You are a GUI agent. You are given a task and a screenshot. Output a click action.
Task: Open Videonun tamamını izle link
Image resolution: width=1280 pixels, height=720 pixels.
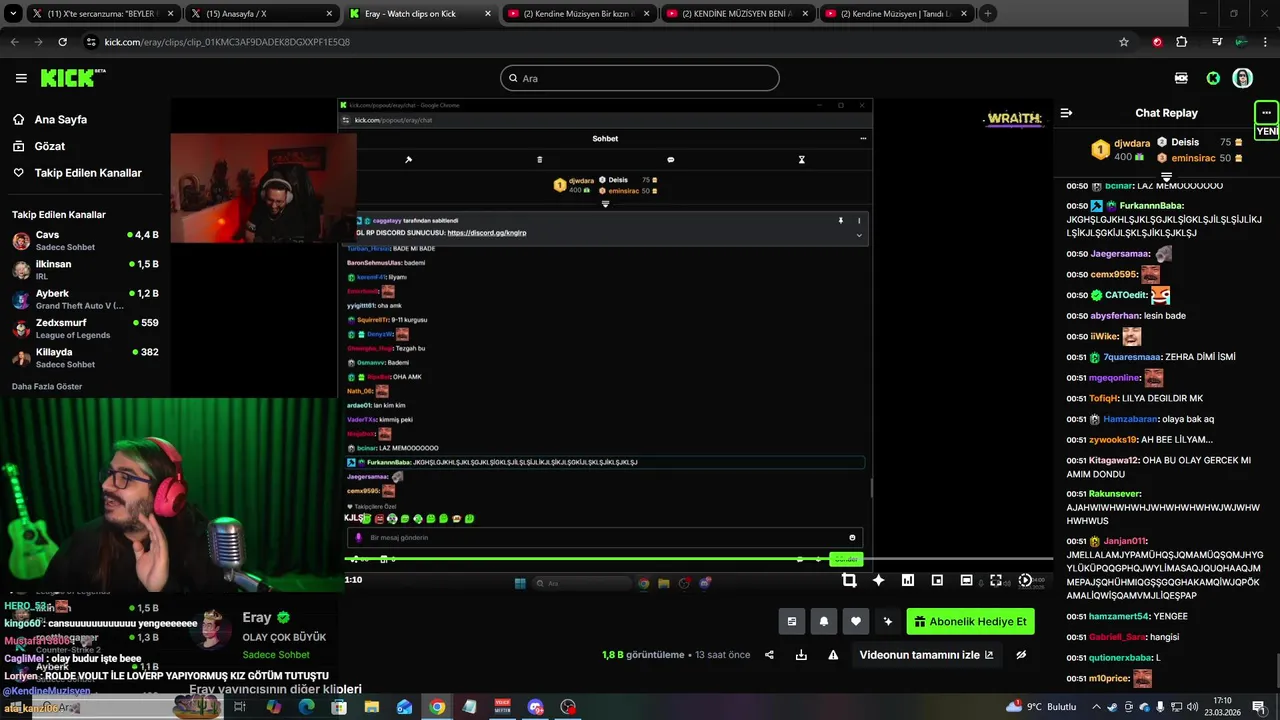tap(926, 655)
